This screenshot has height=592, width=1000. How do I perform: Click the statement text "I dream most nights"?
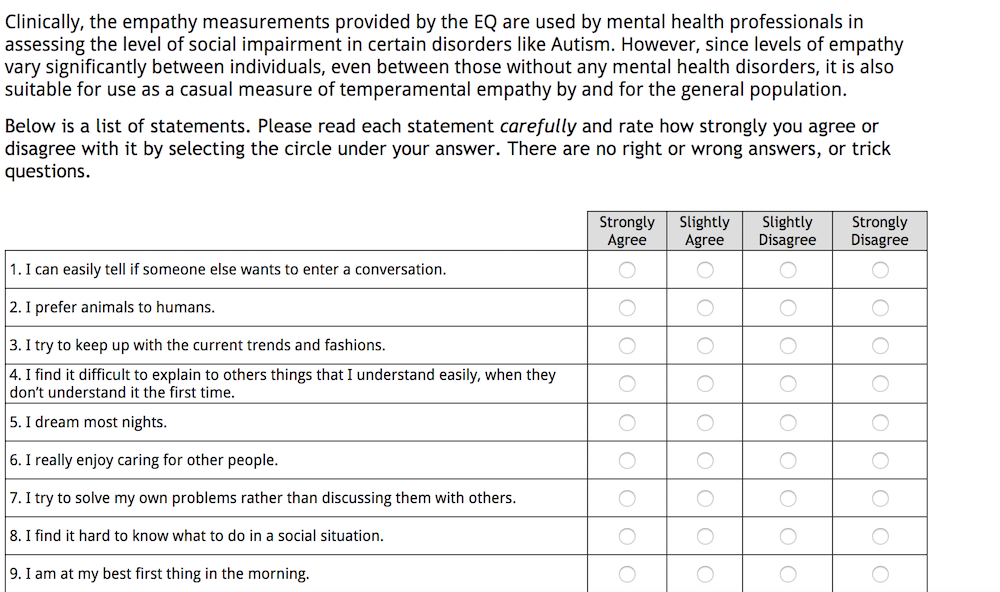(96, 423)
